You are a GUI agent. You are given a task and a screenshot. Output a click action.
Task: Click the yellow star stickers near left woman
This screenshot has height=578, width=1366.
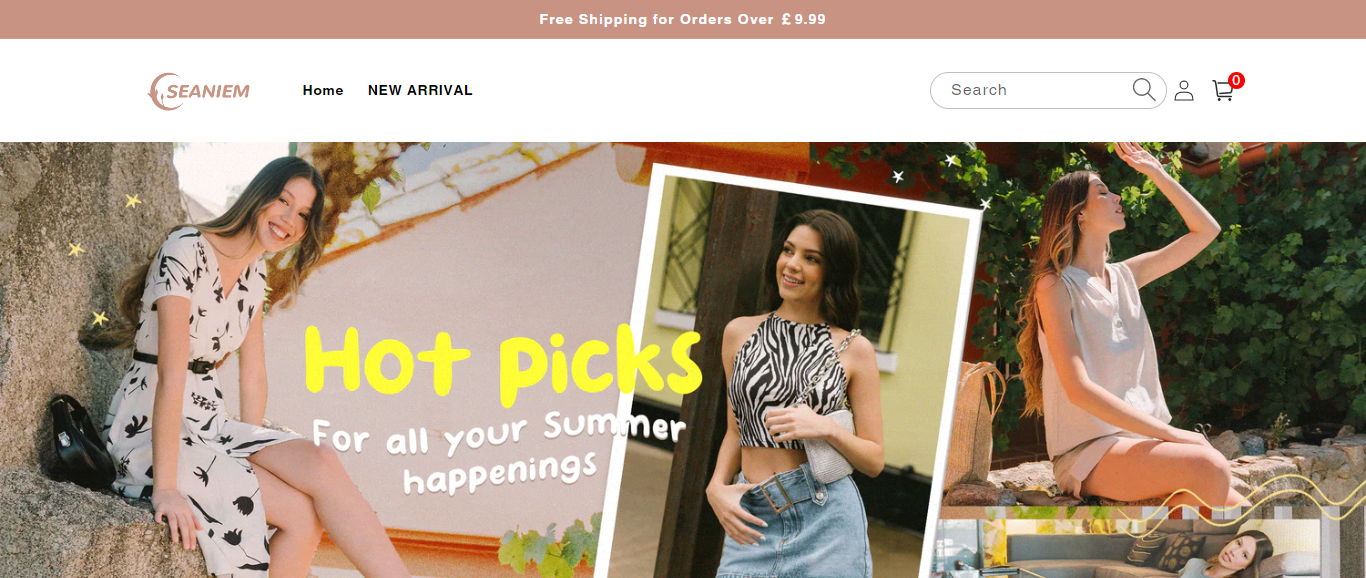pos(100,258)
